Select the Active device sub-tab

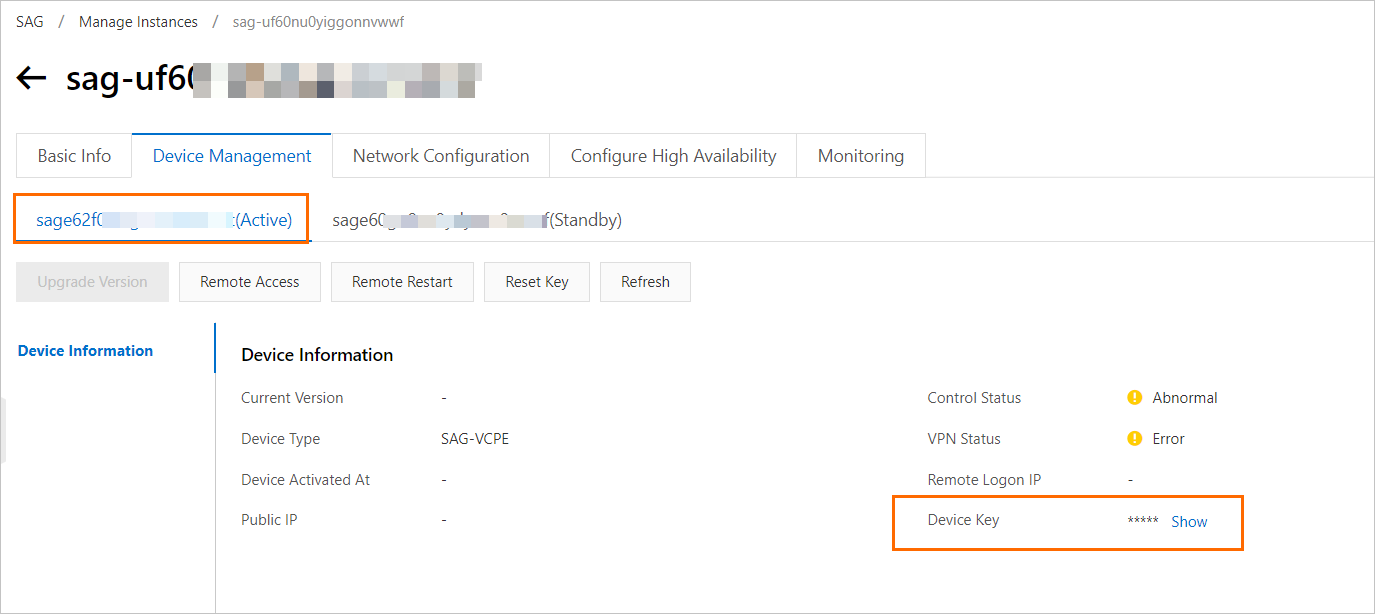tap(164, 220)
